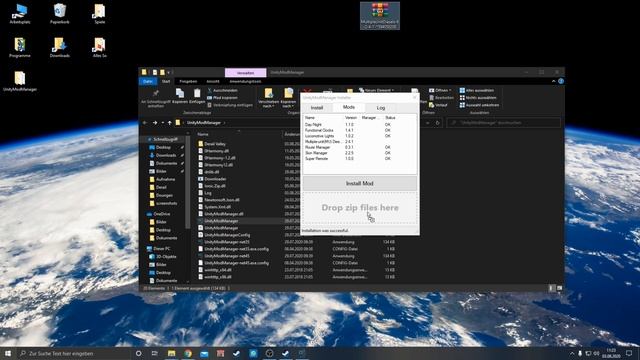Click Alles auswählen in ribbon
This screenshot has height=360, width=640.
(x=476, y=91)
